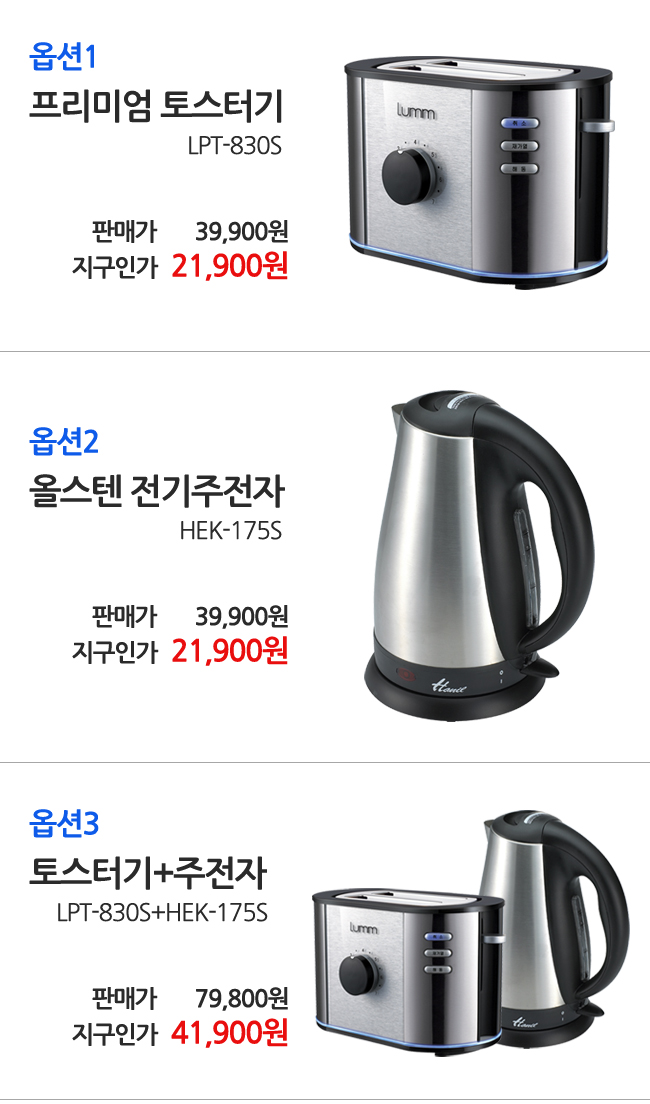Click the red 41,900원 bundle price
This screenshot has width=650, height=1104.
[x=230, y=1032]
